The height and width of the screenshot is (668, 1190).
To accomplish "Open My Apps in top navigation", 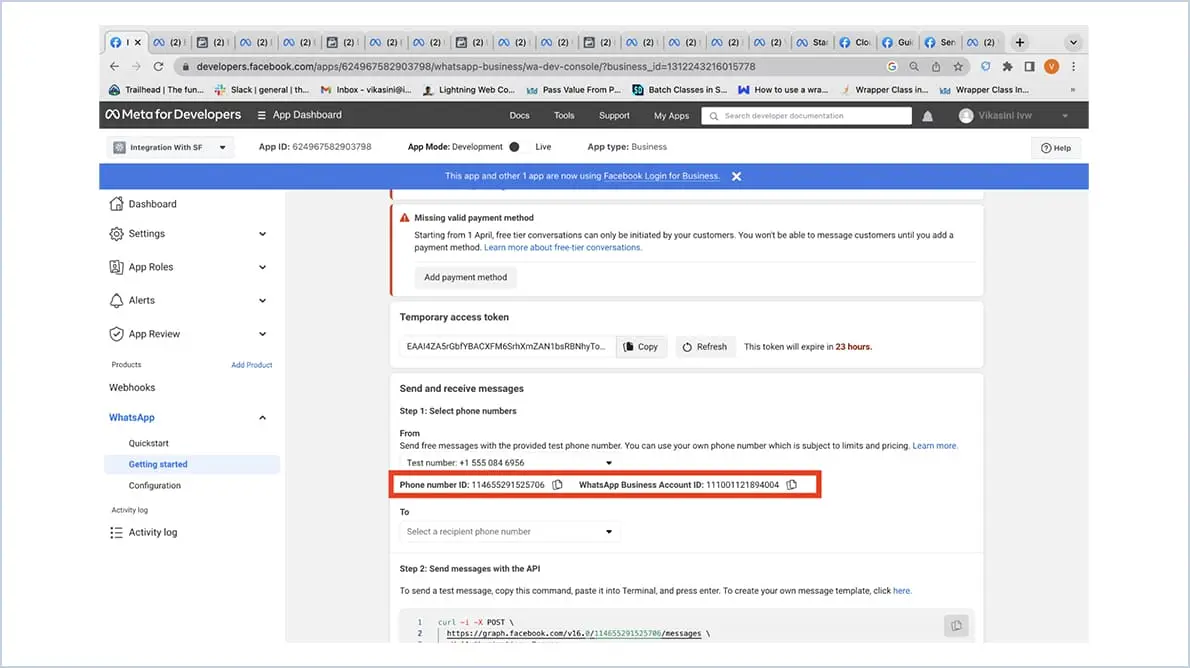I will 671,116.
